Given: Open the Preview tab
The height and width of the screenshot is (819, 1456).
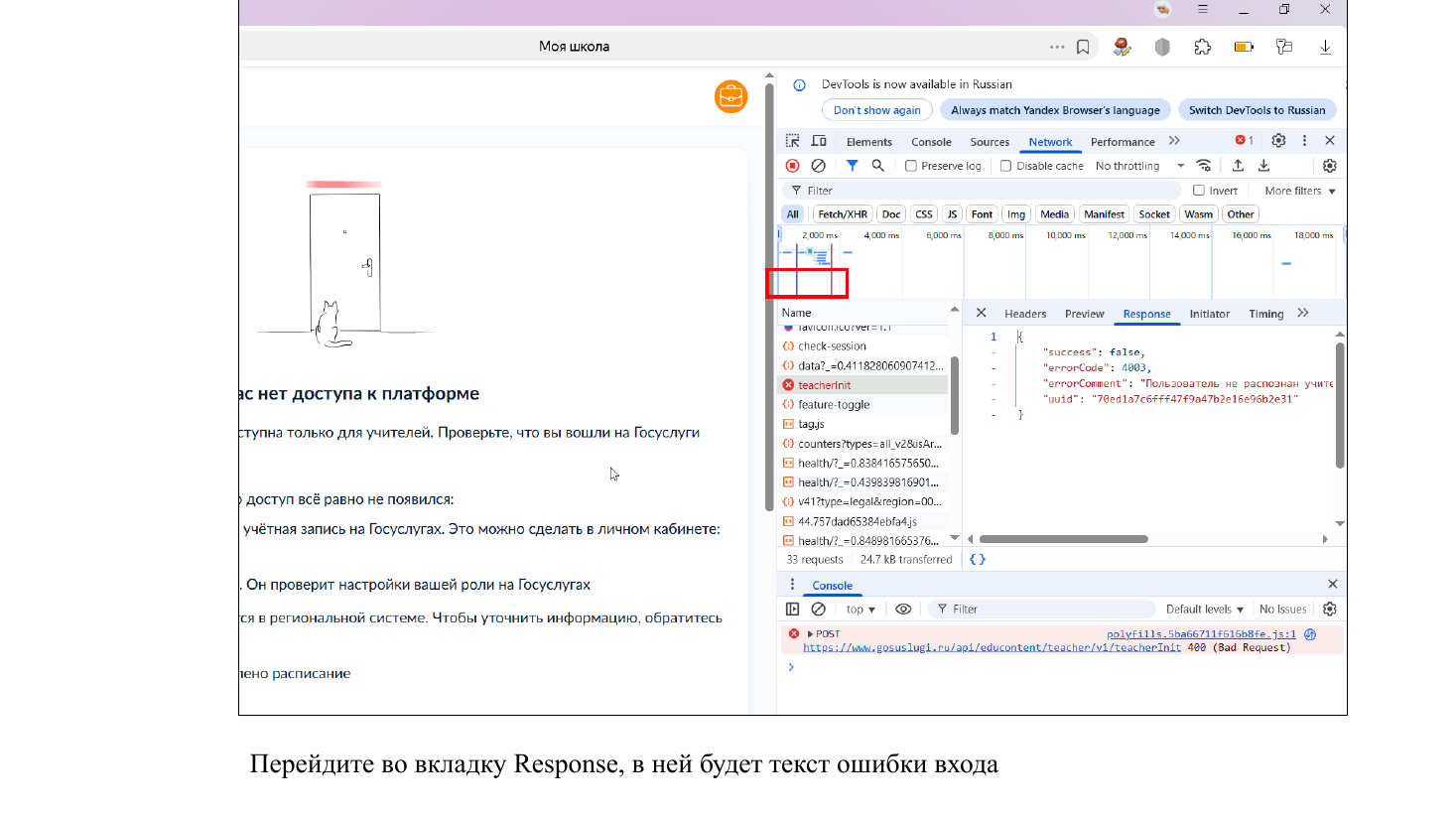Looking at the screenshot, I should [1084, 314].
